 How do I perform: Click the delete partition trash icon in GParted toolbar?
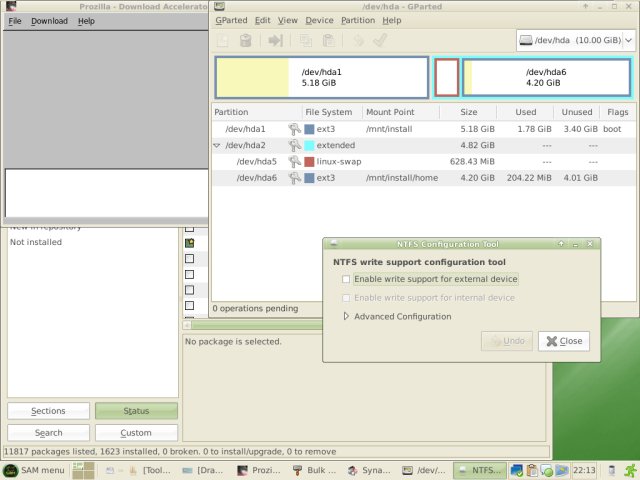click(x=246, y=41)
